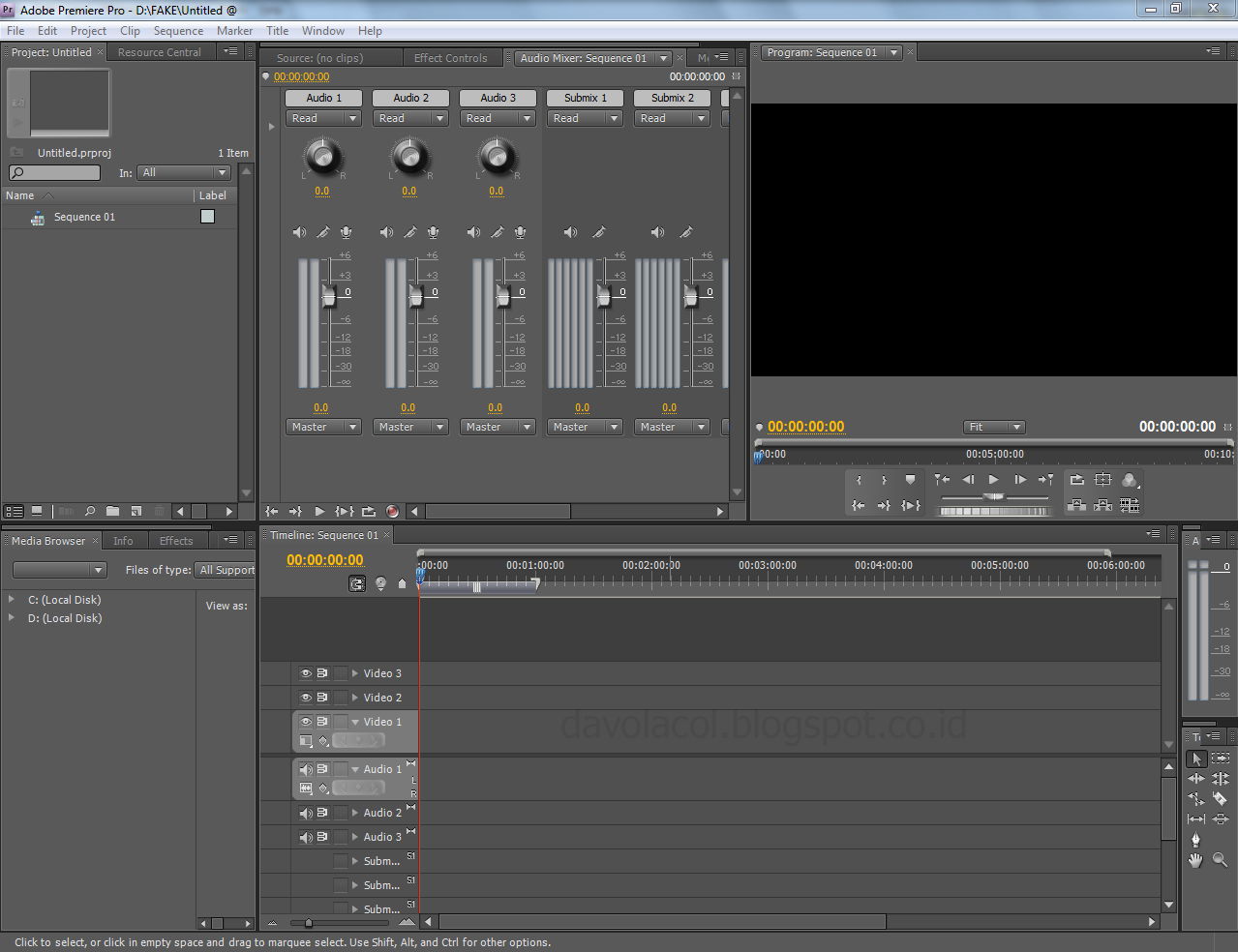Click the Submix 1 track name button

pyautogui.click(x=586, y=98)
